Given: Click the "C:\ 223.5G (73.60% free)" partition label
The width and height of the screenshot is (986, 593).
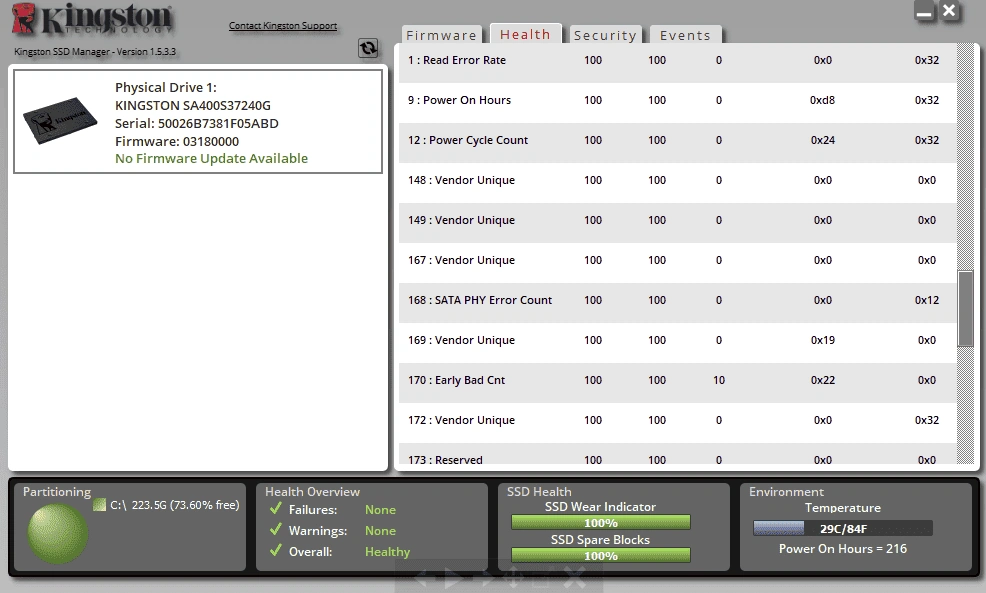Looking at the screenshot, I should [175, 505].
